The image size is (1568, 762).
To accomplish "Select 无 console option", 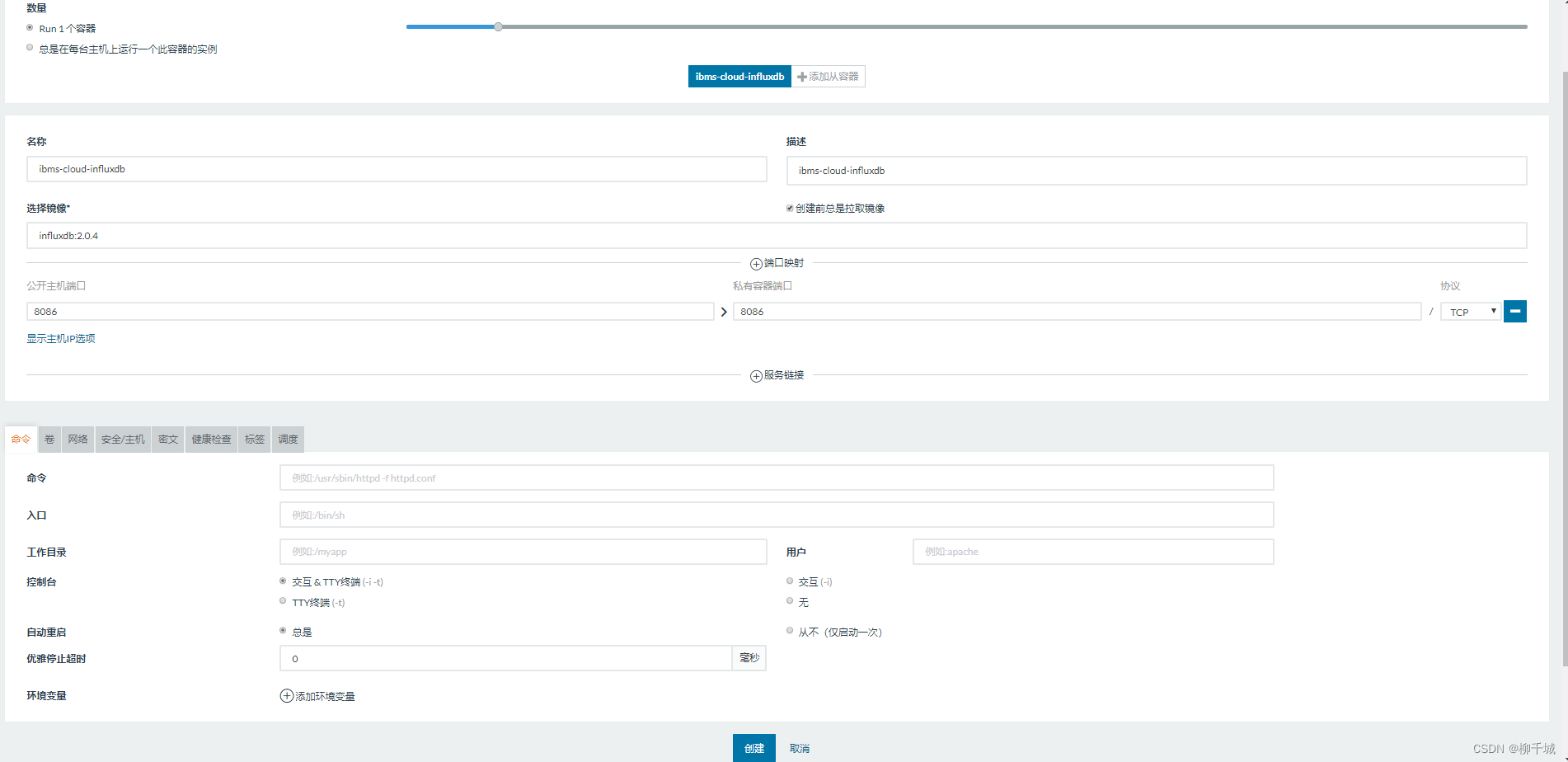I will point(790,601).
